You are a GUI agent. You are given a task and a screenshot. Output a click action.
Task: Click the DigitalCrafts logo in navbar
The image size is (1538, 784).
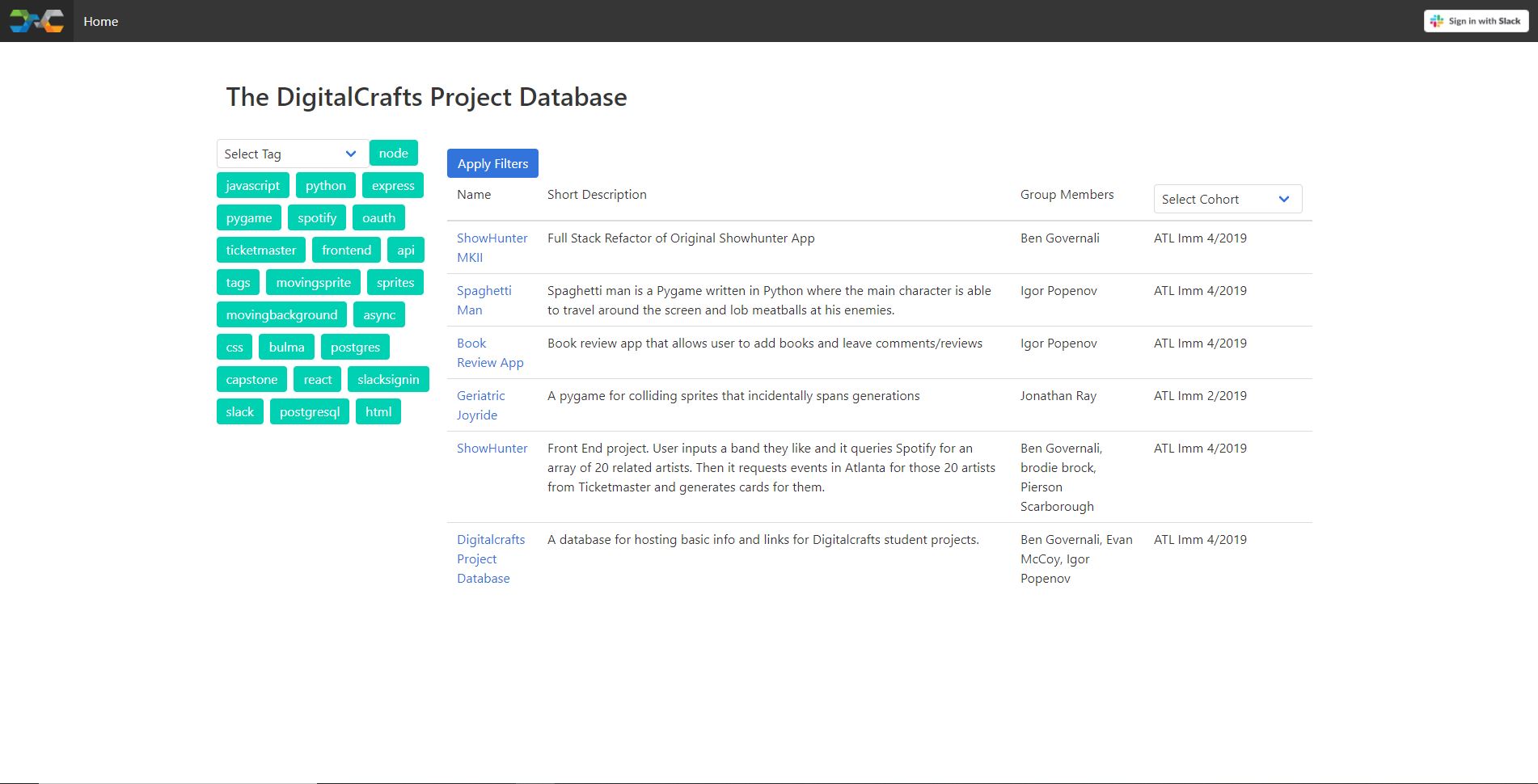coord(36,21)
